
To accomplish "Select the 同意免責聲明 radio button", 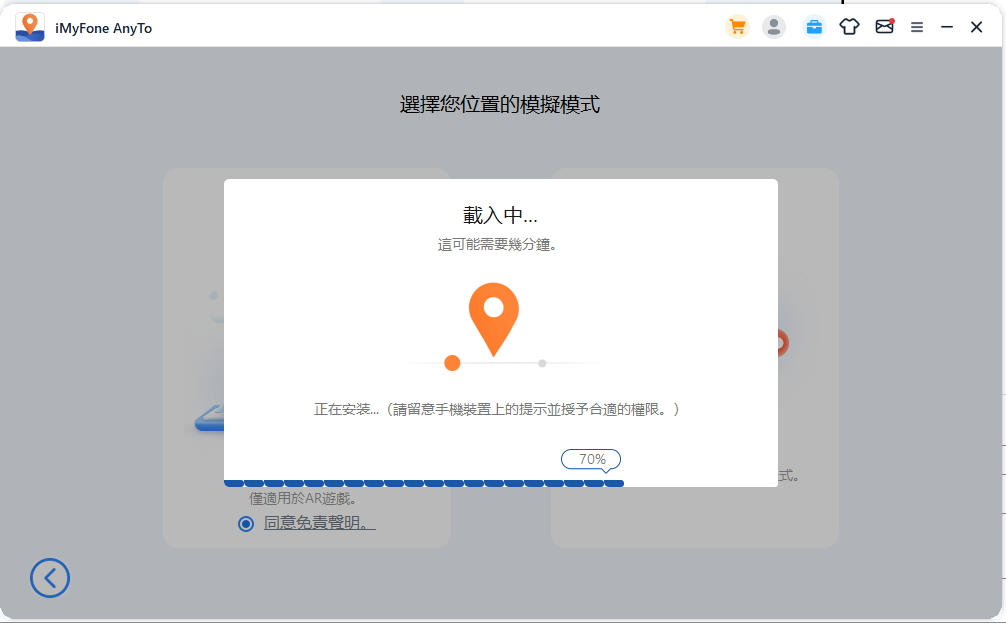I will 246,524.
